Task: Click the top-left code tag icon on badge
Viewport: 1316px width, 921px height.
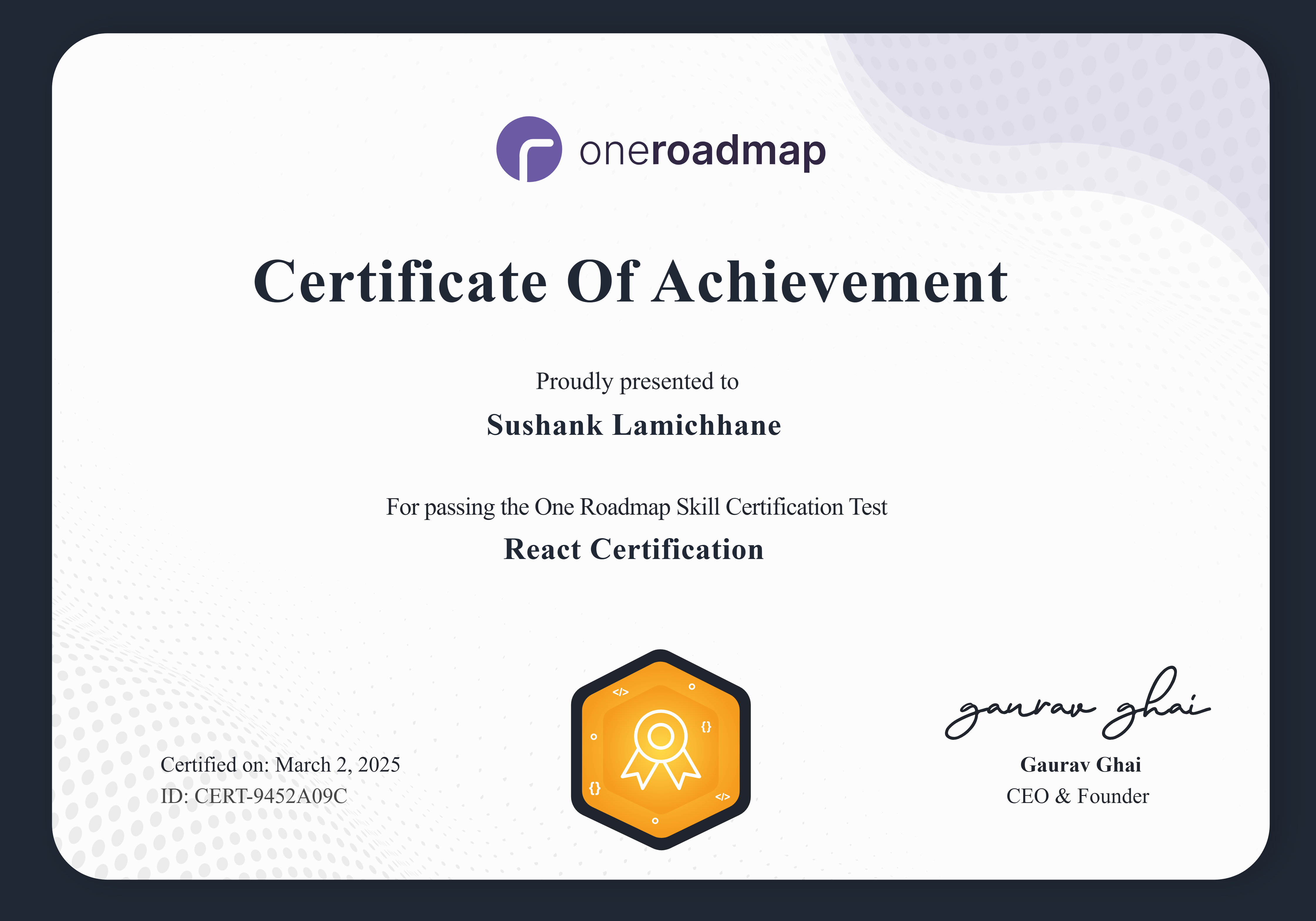Action: pos(620,692)
